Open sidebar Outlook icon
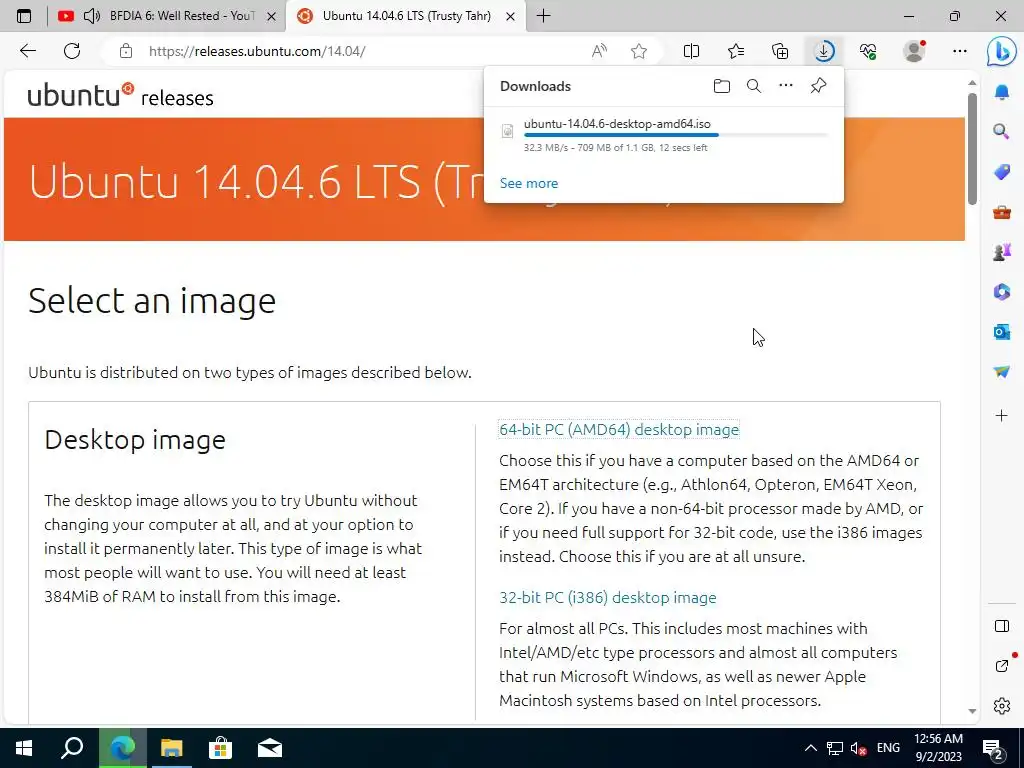 click(1001, 332)
